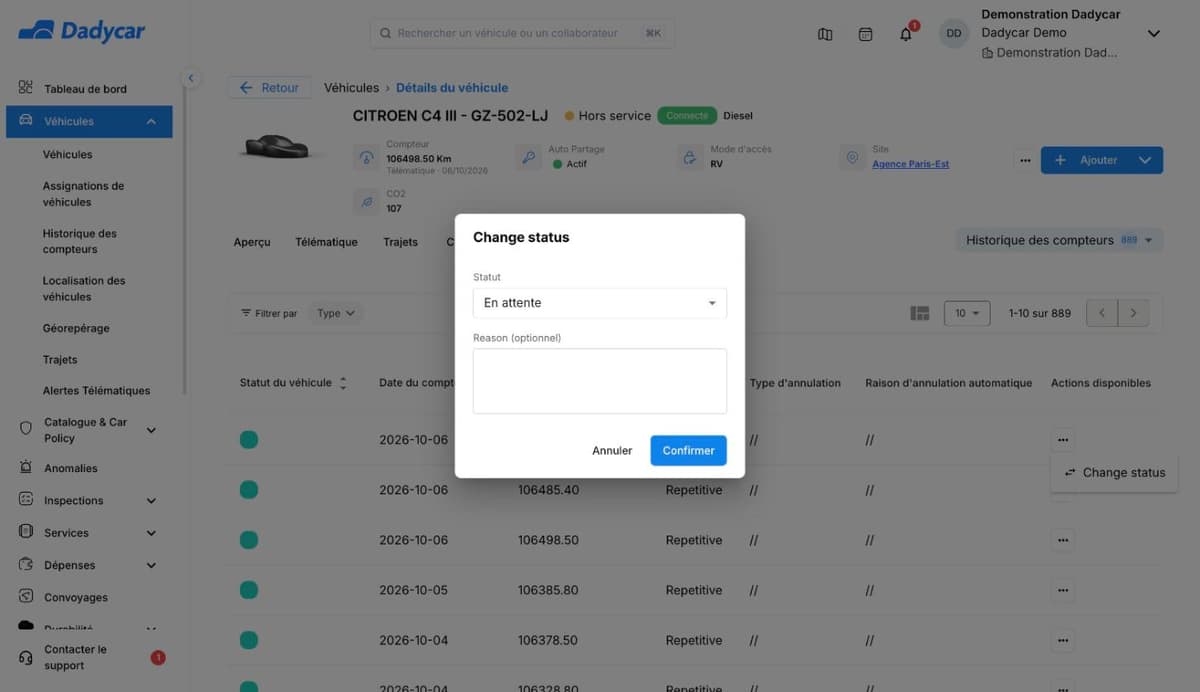Image resolution: width=1200 pixels, height=692 pixels.
Task: Switch to the Aperçu tab
Action: tap(252, 242)
